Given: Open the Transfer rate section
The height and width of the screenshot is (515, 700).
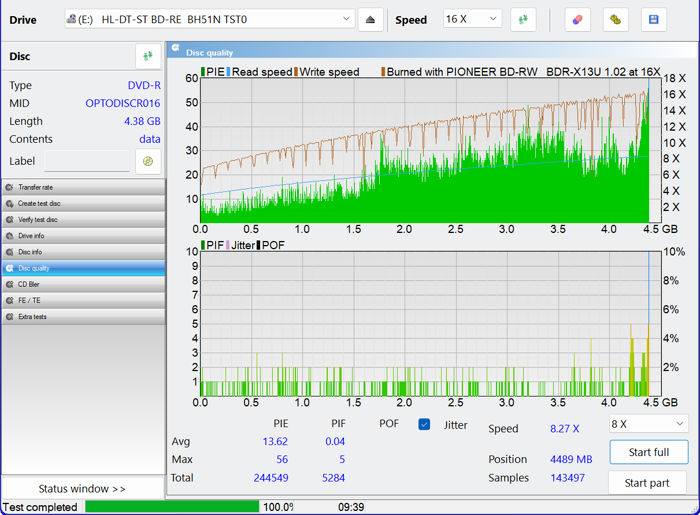Looking at the screenshot, I should pos(36,187).
